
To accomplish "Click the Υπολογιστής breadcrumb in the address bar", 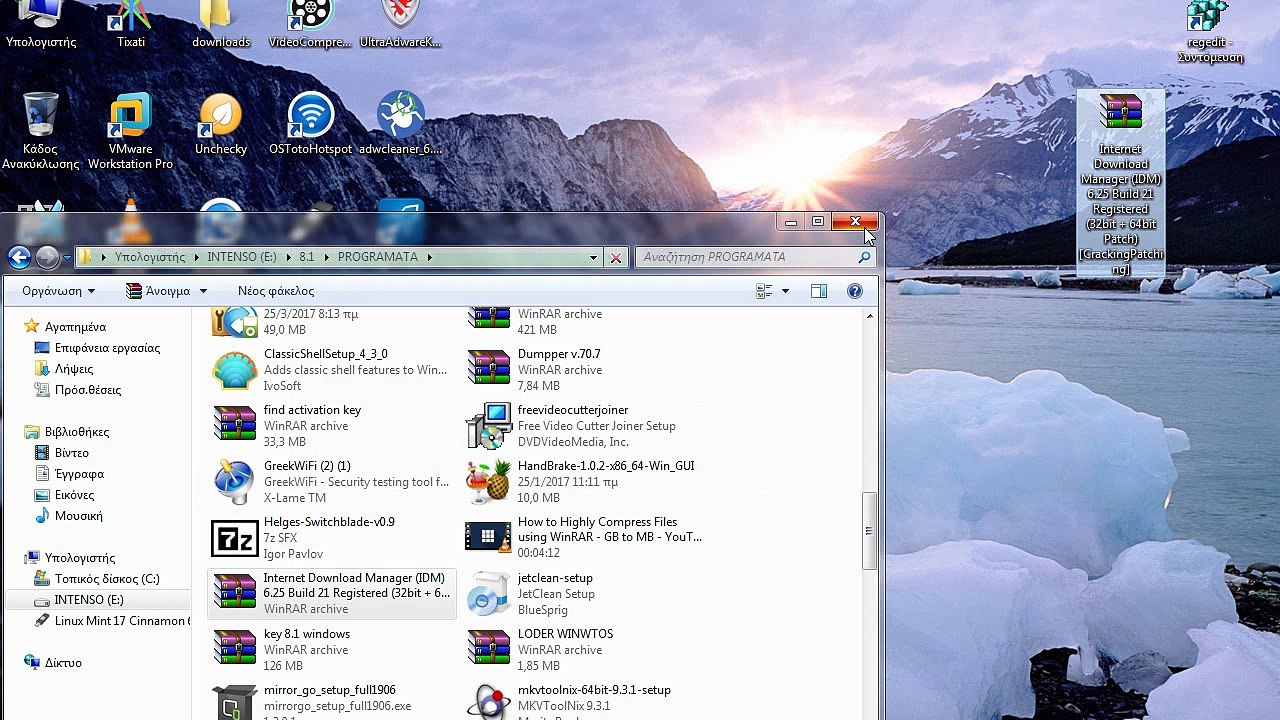I will pyautogui.click(x=150, y=257).
